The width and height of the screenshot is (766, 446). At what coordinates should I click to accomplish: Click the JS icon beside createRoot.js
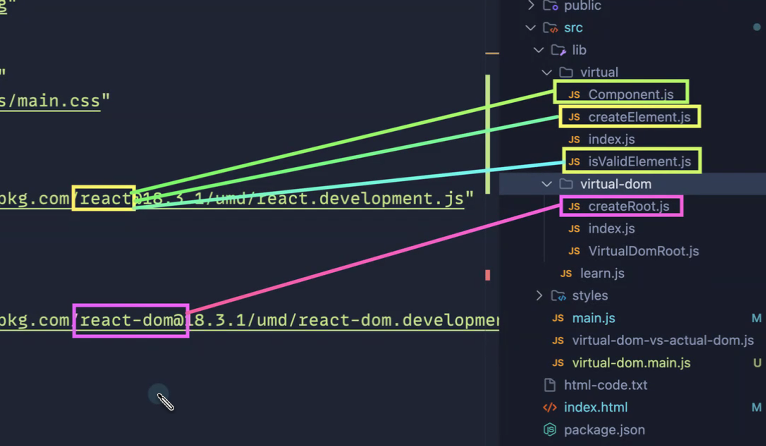point(574,207)
